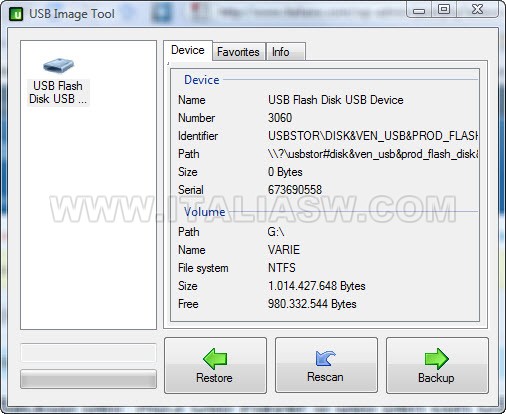This screenshot has height=414, width=506.
Task: Click the volume name value 'VARIE'
Action: pyautogui.click(x=284, y=250)
